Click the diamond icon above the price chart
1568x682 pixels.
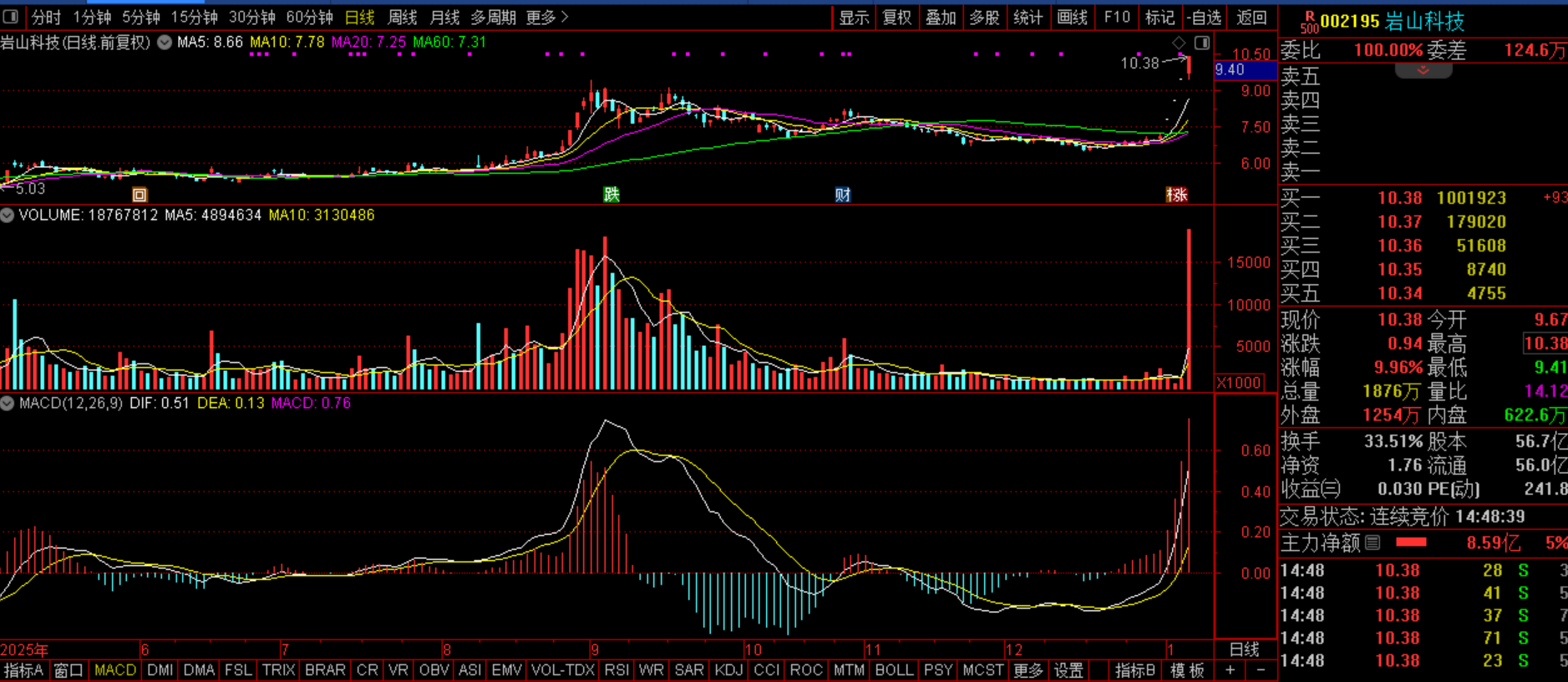[x=1179, y=43]
